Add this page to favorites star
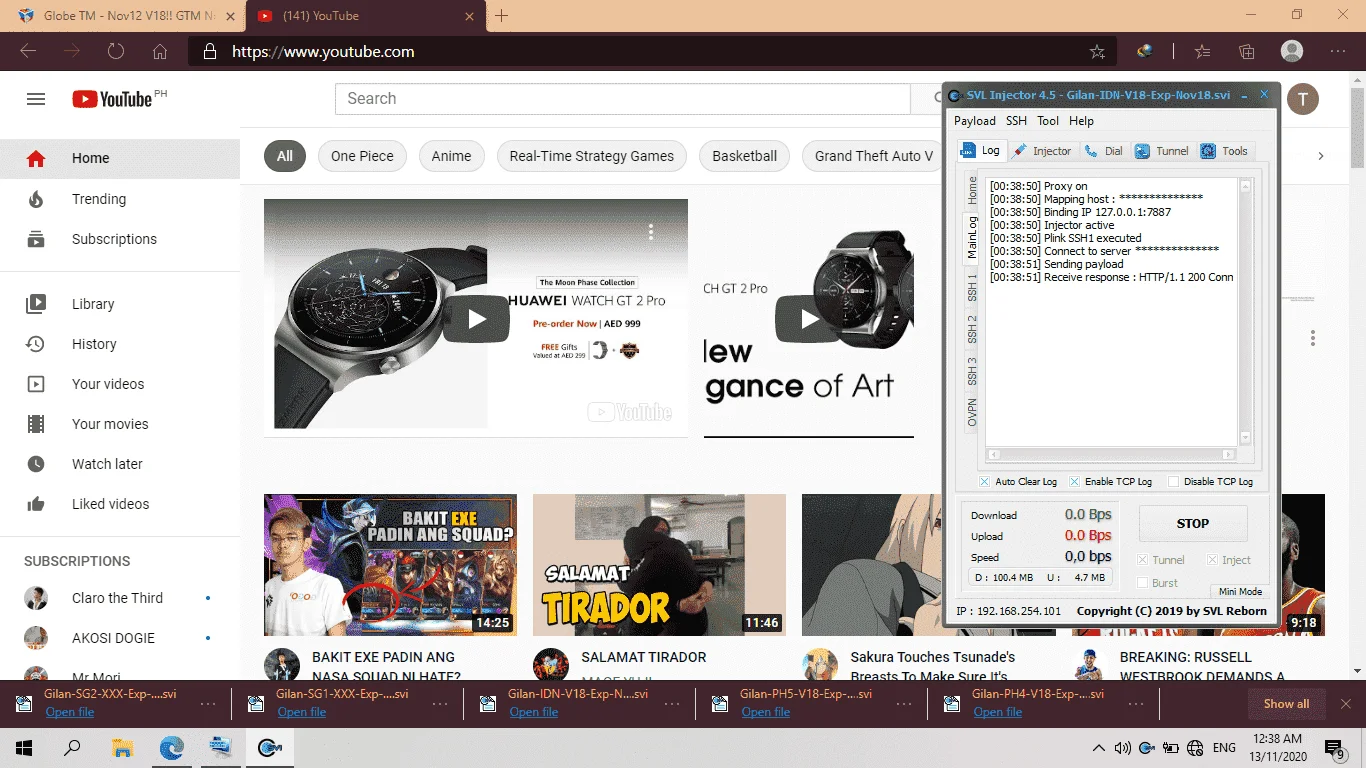 [x=1097, y=52]
